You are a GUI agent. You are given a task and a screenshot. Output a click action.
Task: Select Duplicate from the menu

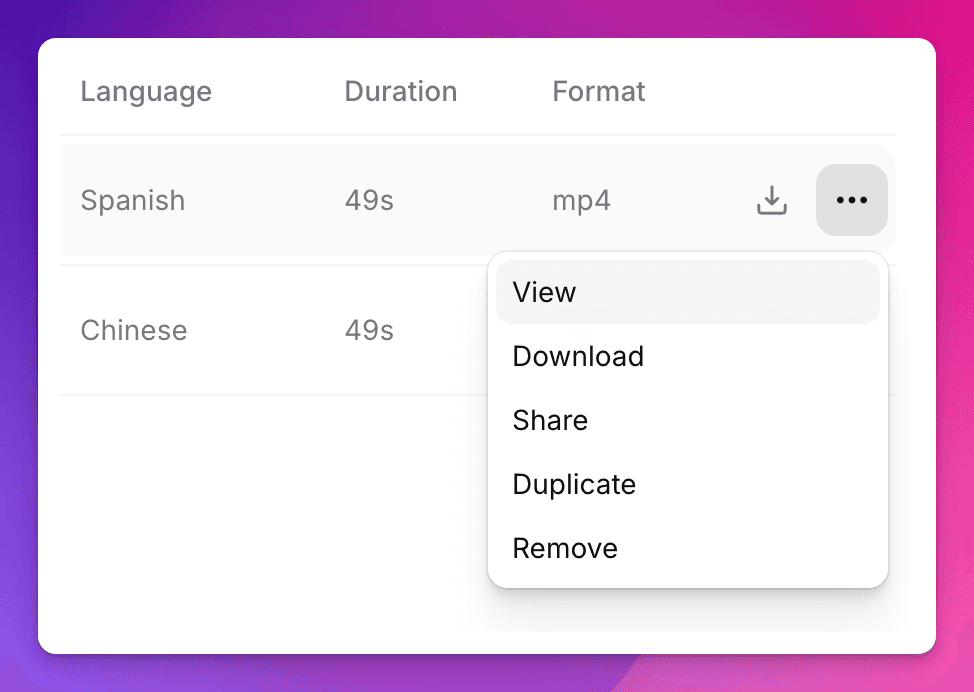pyautogui.click(x=688, y=484)
